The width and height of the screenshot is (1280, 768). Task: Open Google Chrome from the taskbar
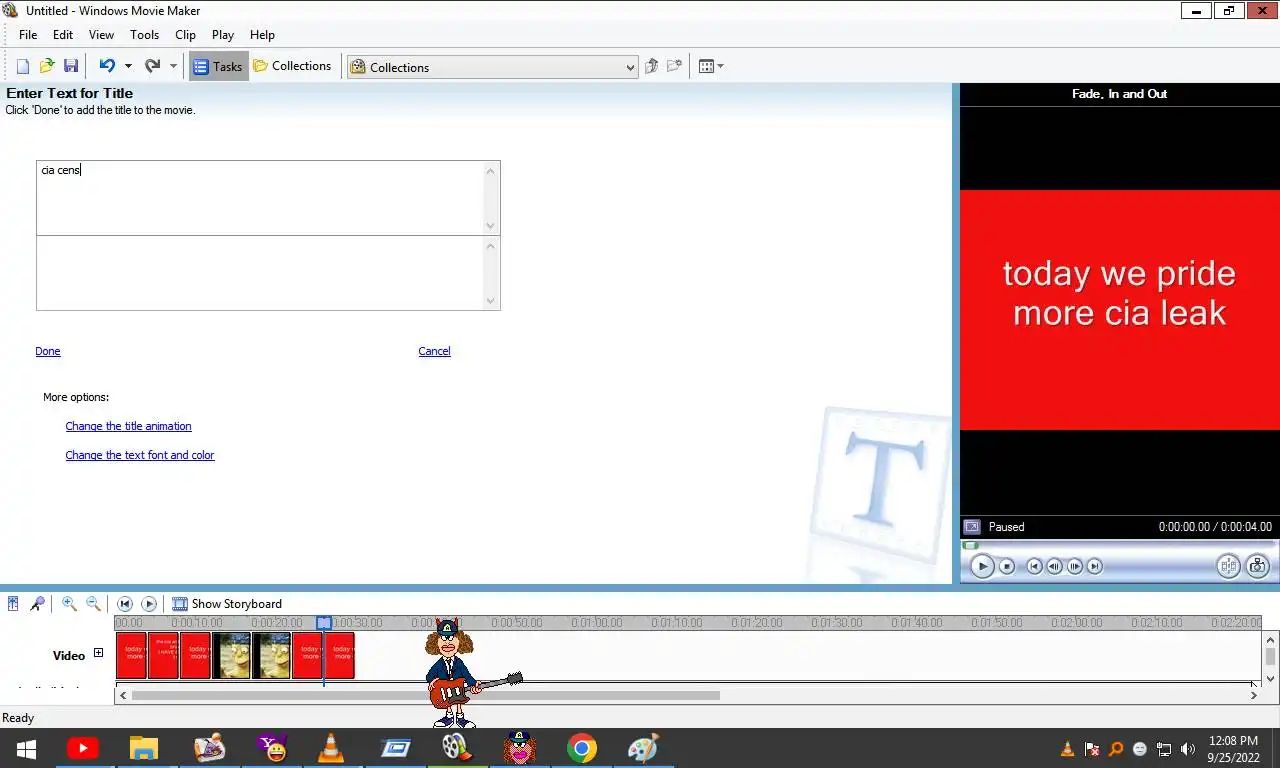coord(581,748)
